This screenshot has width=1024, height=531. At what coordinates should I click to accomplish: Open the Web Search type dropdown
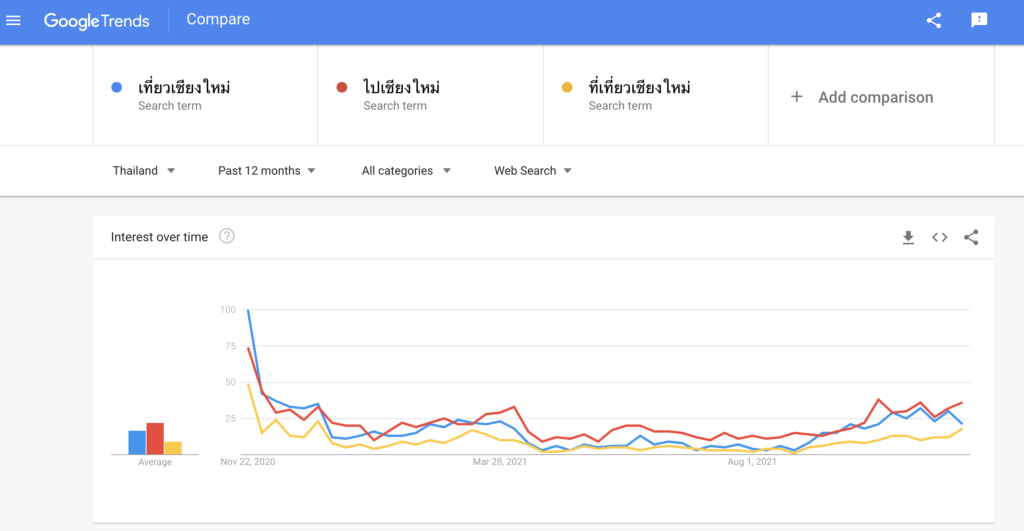pos(532,170)
